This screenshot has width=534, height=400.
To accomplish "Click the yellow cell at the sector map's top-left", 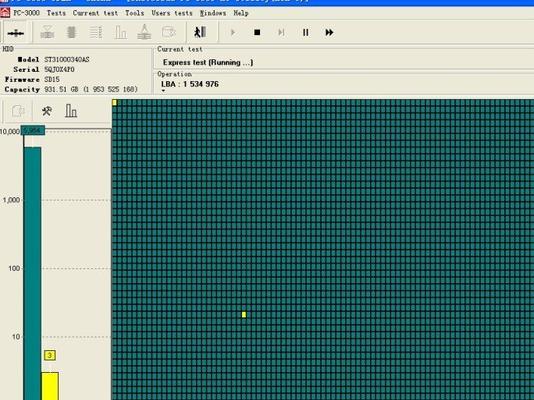I will click(115, 102).
